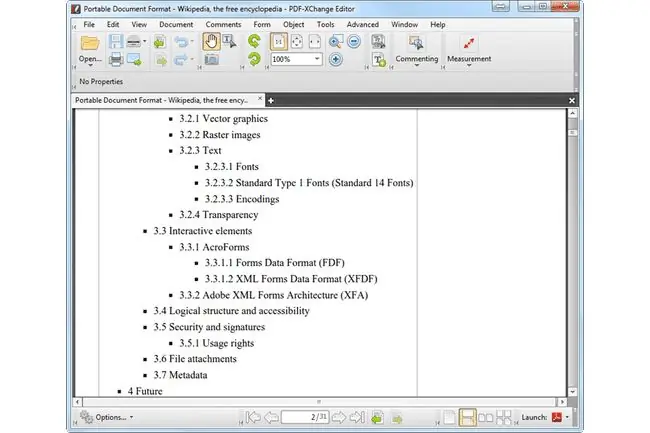Image resolution: width=650 pixels, height=433 pixels.
Task: Click the Fit Page icon
Action: 297,41
